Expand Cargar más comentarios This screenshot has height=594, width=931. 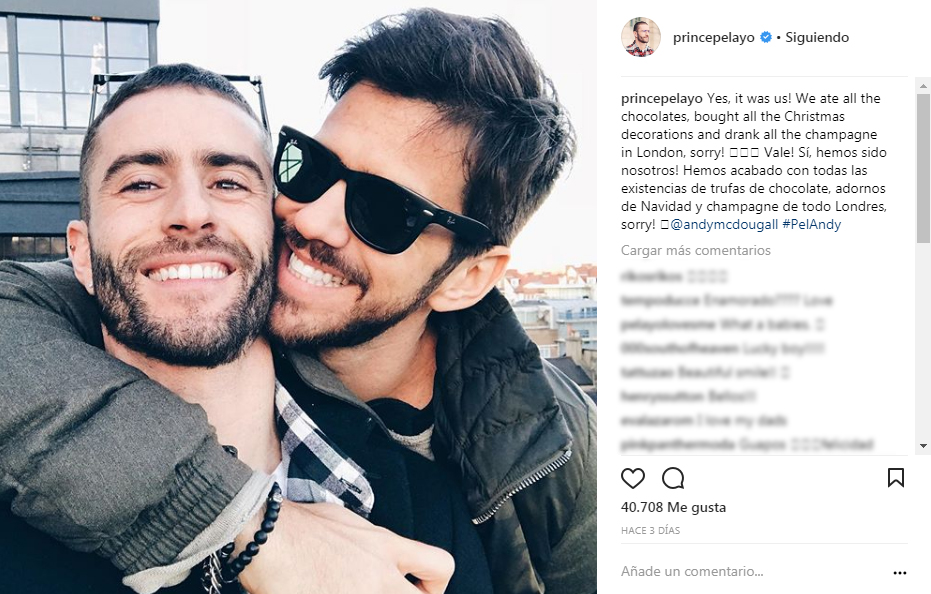point(695,251)
